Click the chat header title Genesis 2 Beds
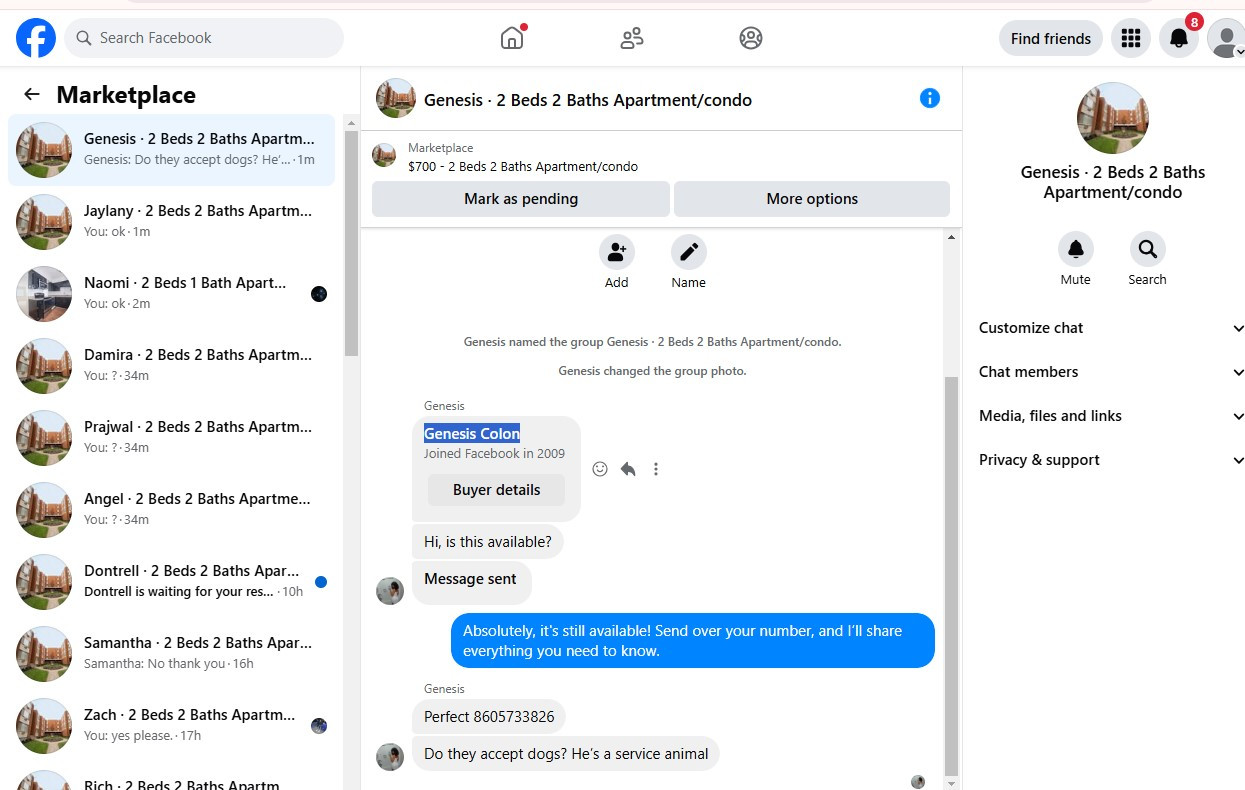The height and width of the screenshot is (790, 1245). pos(588,100)
